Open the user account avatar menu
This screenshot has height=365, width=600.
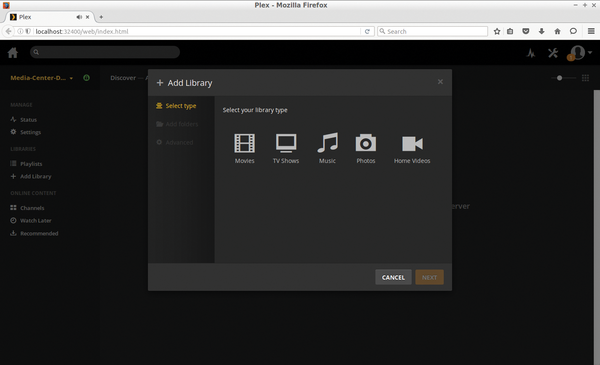(x=578, y=52)
